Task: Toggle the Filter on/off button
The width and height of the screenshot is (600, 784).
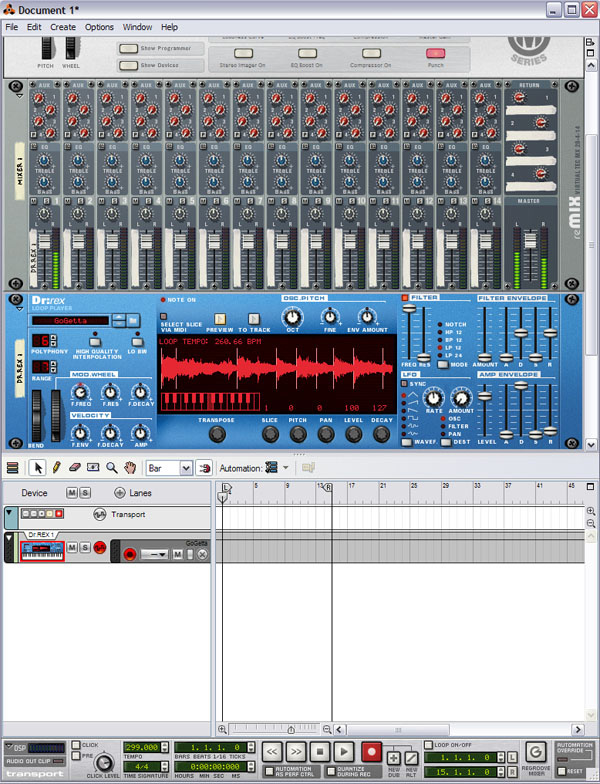Action: pos(405,298)
